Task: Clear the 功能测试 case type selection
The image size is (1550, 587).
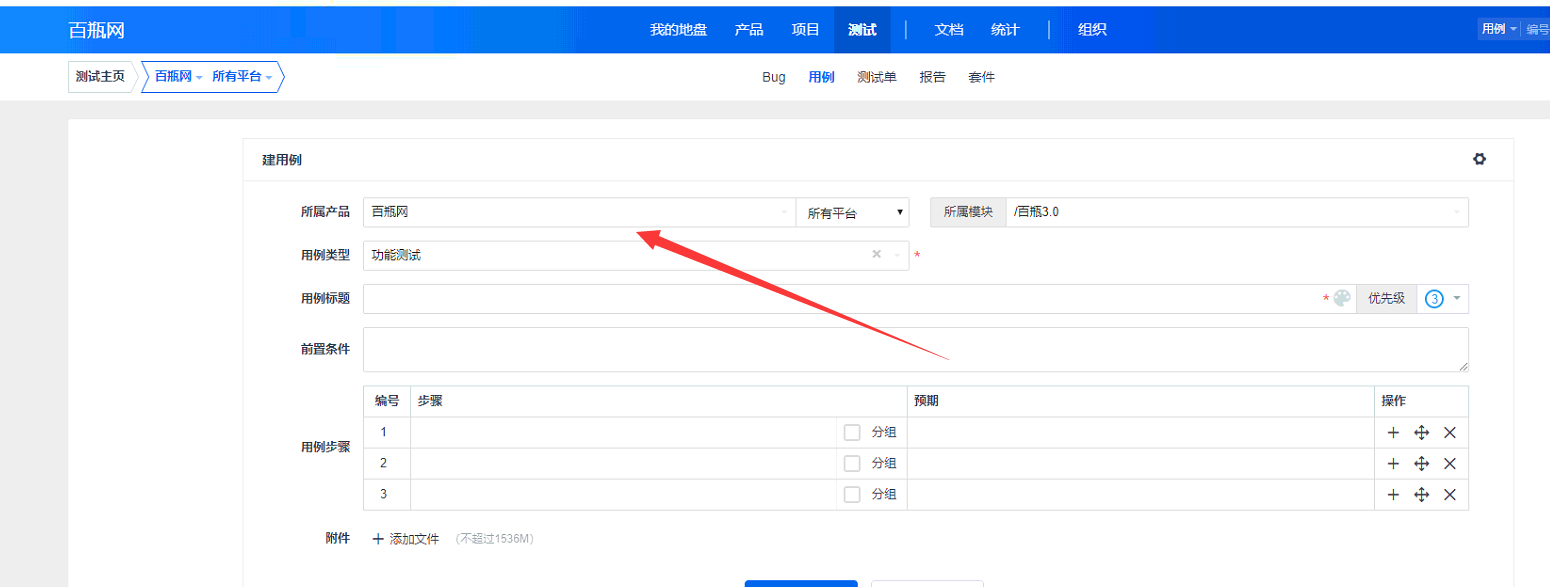Action: [876, 255]
